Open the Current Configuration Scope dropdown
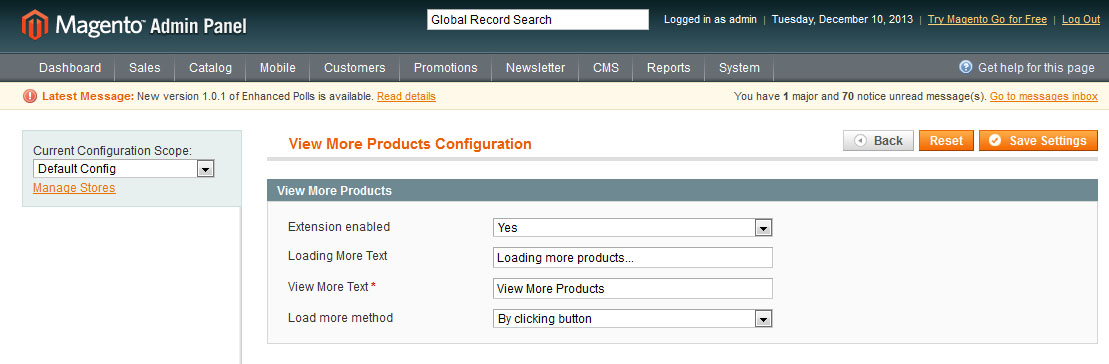 tap(124, 169)
